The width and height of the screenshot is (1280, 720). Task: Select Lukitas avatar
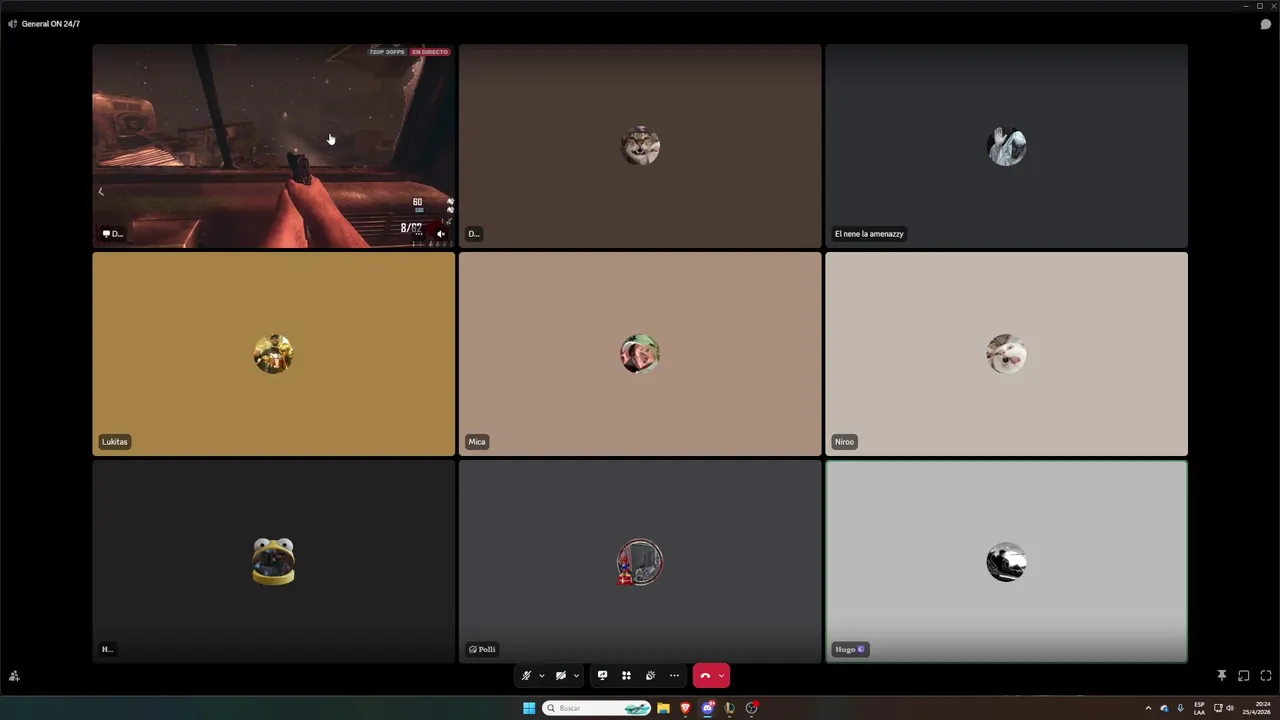click(273, 354)
